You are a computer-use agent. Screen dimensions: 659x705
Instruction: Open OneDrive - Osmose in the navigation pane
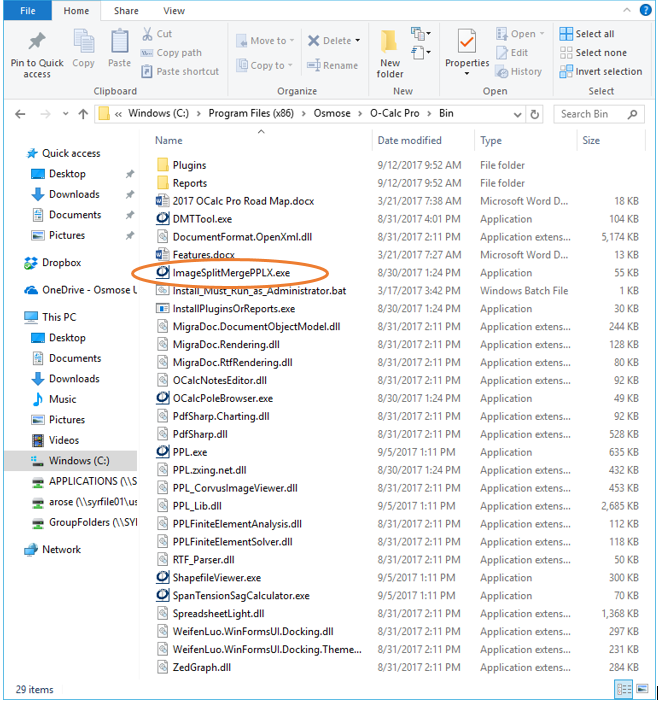pyautogui.click(x=80, y=290)
